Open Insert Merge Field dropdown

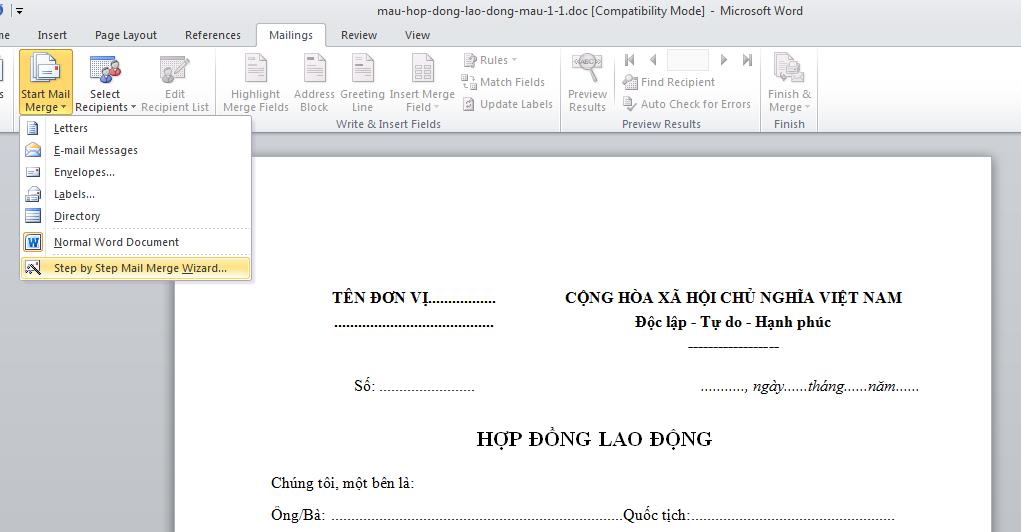(x=422, y=82)
